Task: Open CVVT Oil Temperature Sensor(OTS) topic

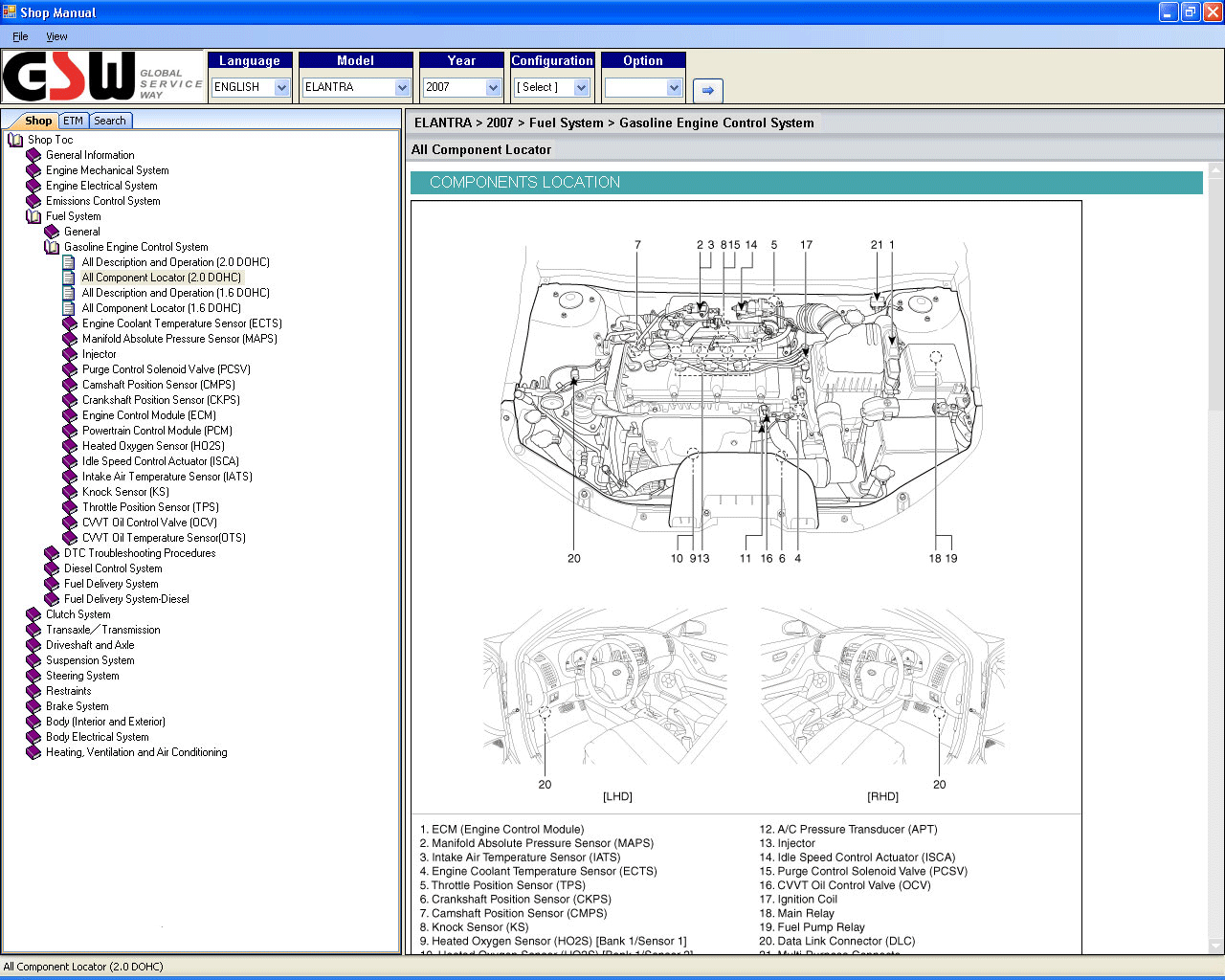Action: [164, 538]
